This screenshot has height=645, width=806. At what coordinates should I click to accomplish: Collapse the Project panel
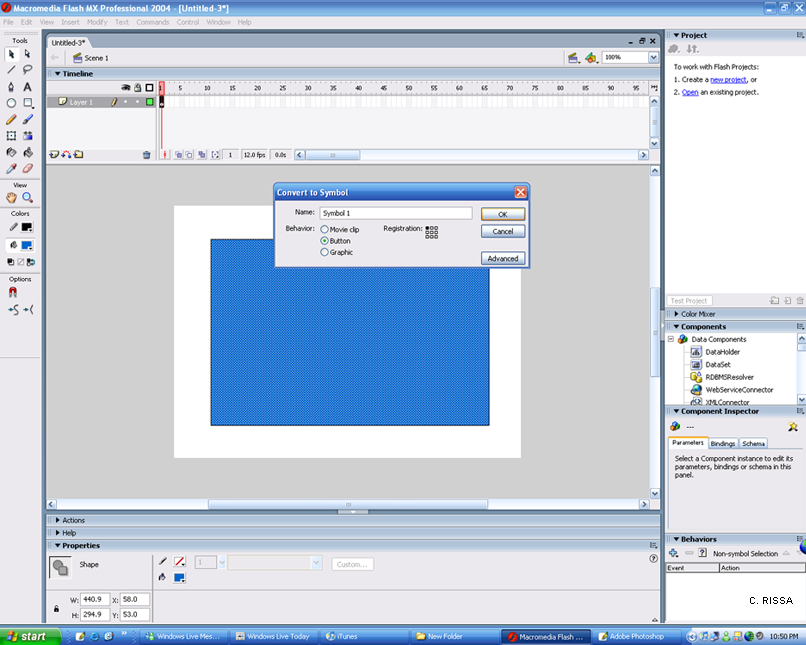[676, 35]
